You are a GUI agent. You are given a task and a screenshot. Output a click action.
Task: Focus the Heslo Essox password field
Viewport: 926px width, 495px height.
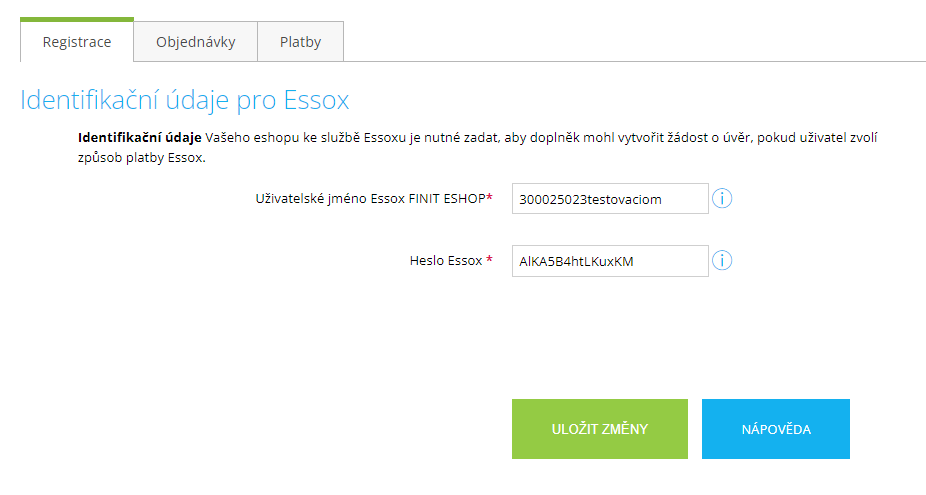click(610, 260)
